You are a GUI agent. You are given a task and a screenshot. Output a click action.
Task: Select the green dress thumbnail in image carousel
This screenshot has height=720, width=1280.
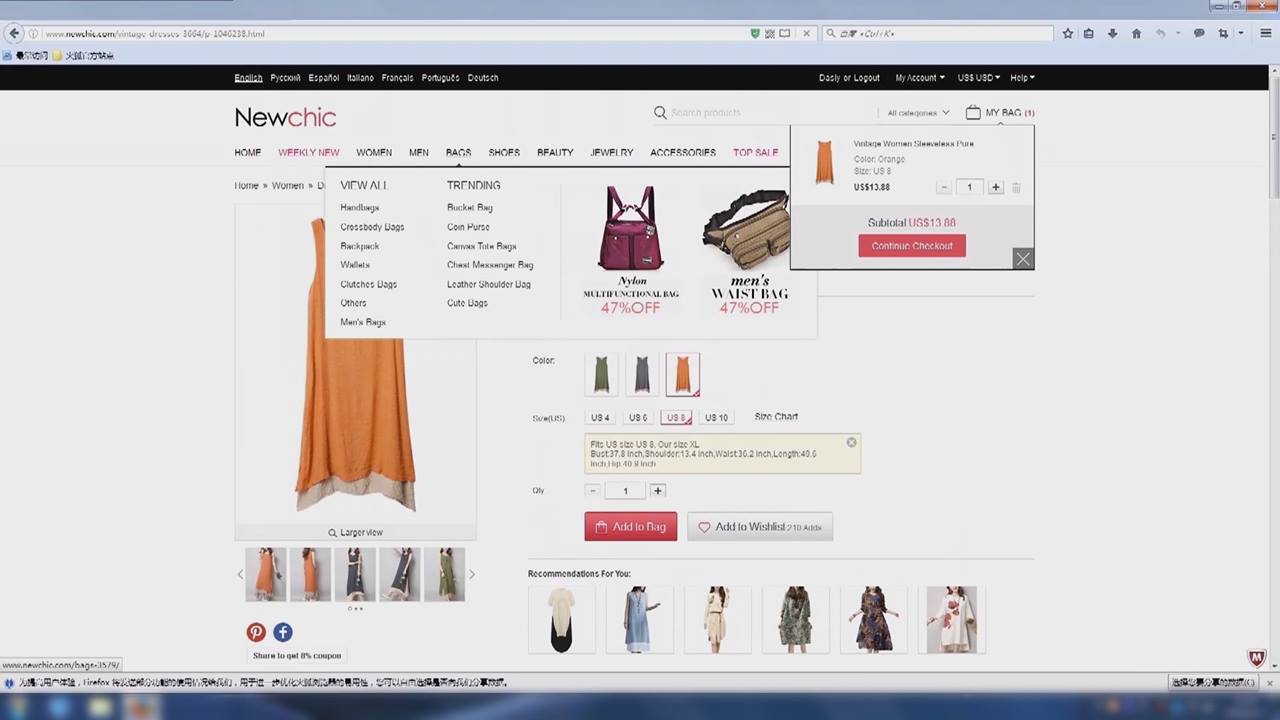pos(444,574)
